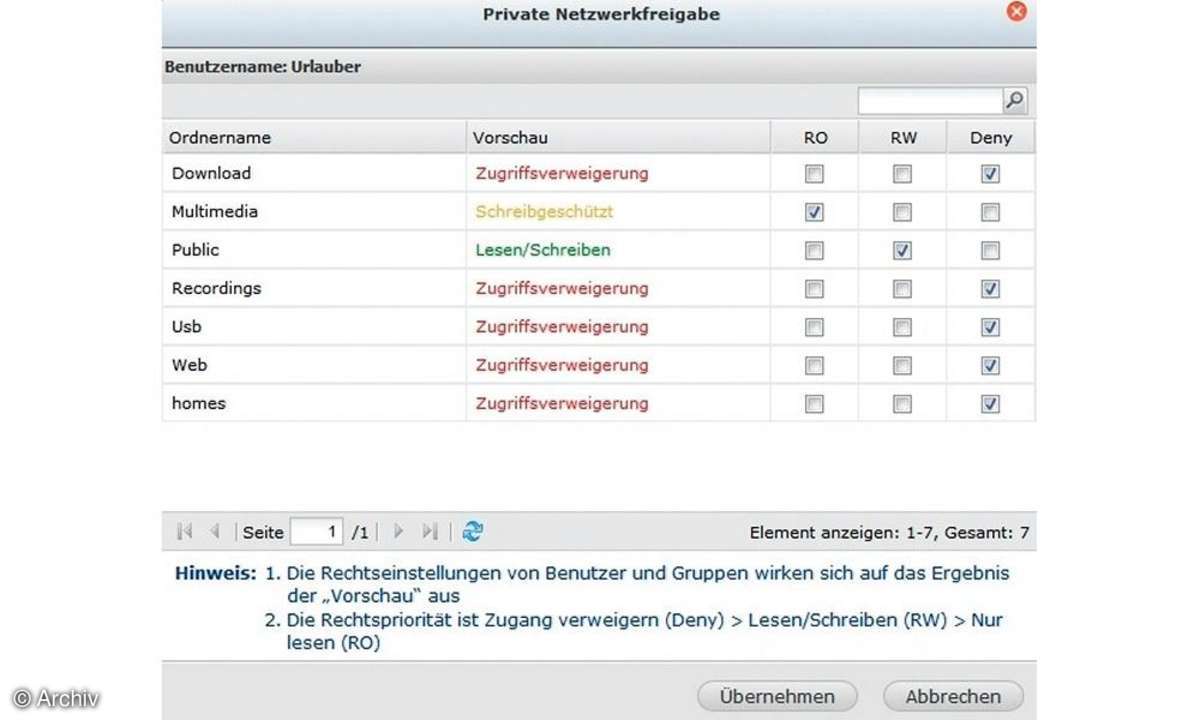Enable RW for Multimedia folder
Image resolution: width=1200 pixels, height=720 pixels.
point(902,212)
